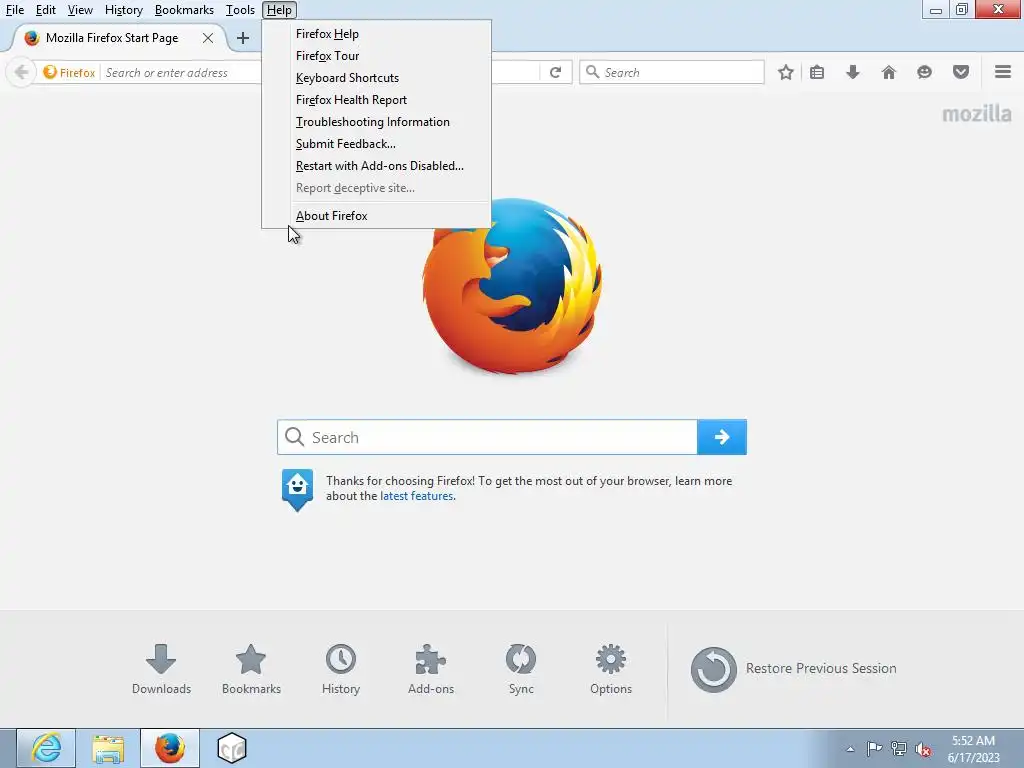Screen dimensions: 1024x768
Task: Go back with the back arrow
Action: [21, 72]
